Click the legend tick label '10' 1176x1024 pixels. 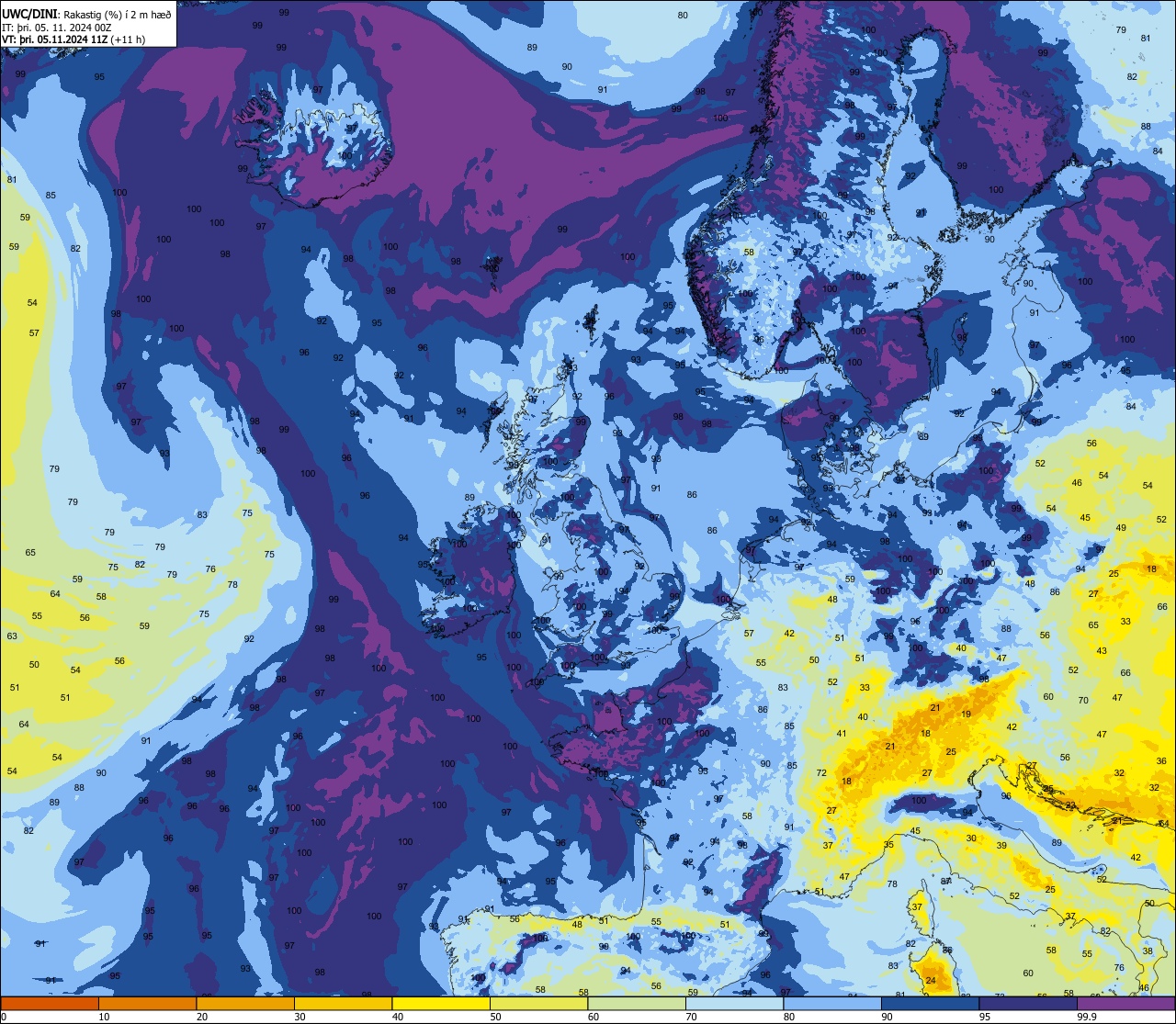click(104, 1017)
